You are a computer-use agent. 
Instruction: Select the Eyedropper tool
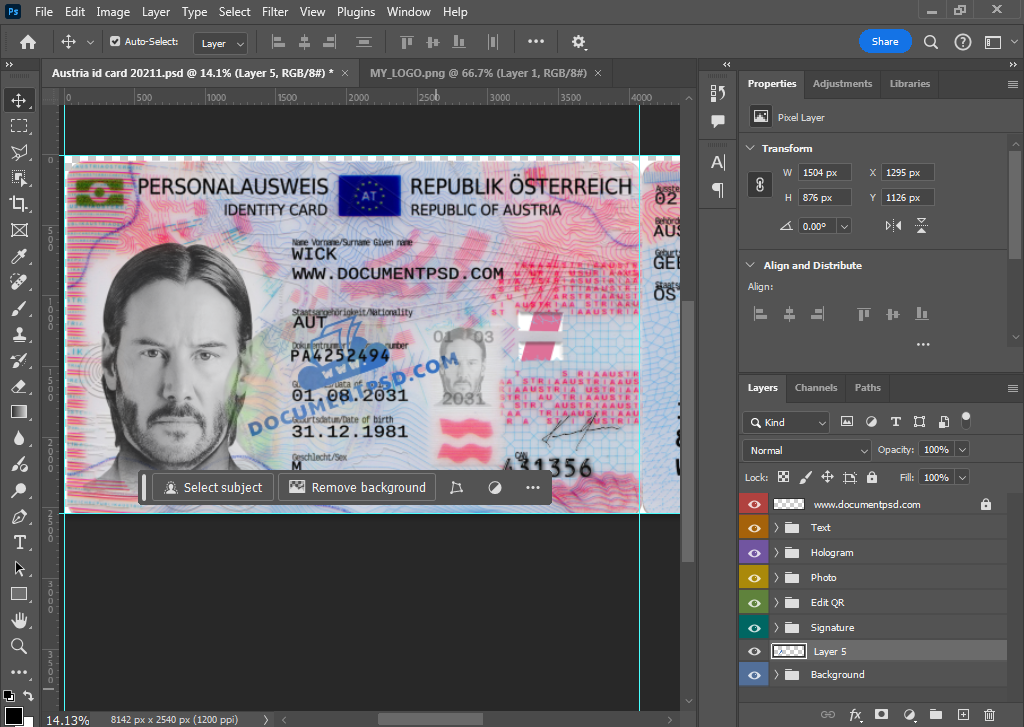tap(19, 256)
